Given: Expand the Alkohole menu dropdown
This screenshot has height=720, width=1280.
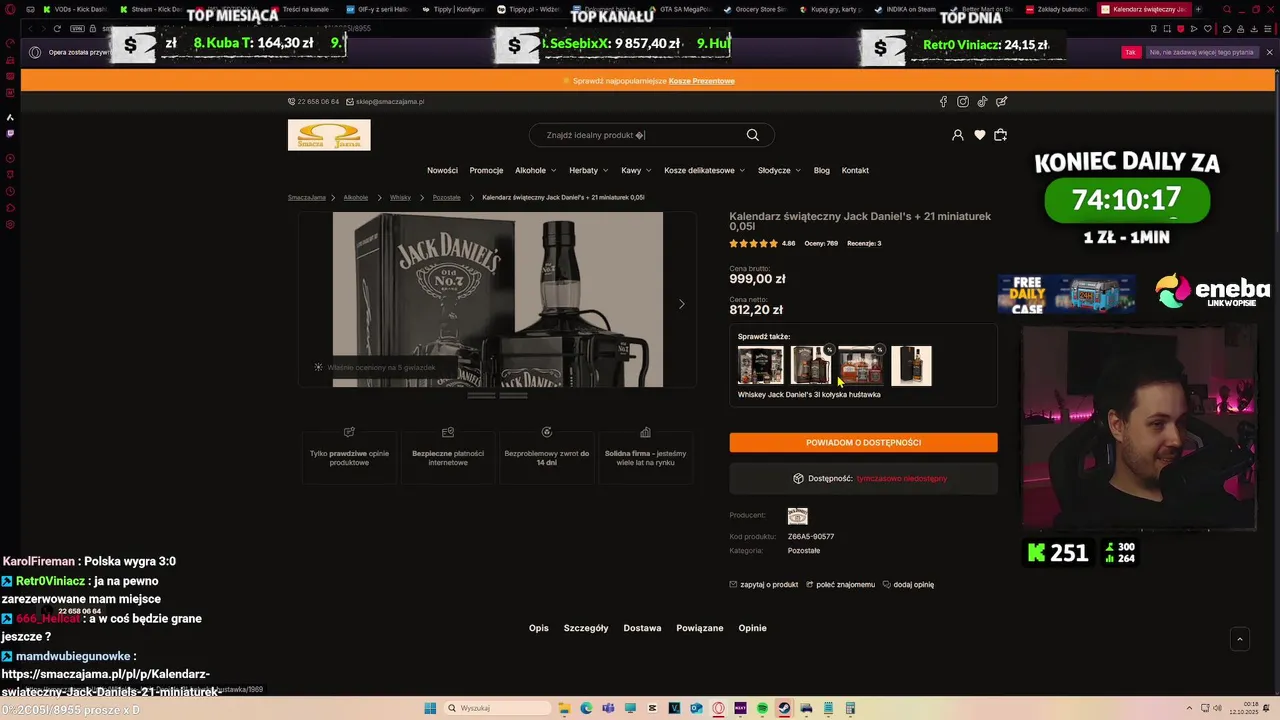Looking at the screenshot, I should pos(535,170).
